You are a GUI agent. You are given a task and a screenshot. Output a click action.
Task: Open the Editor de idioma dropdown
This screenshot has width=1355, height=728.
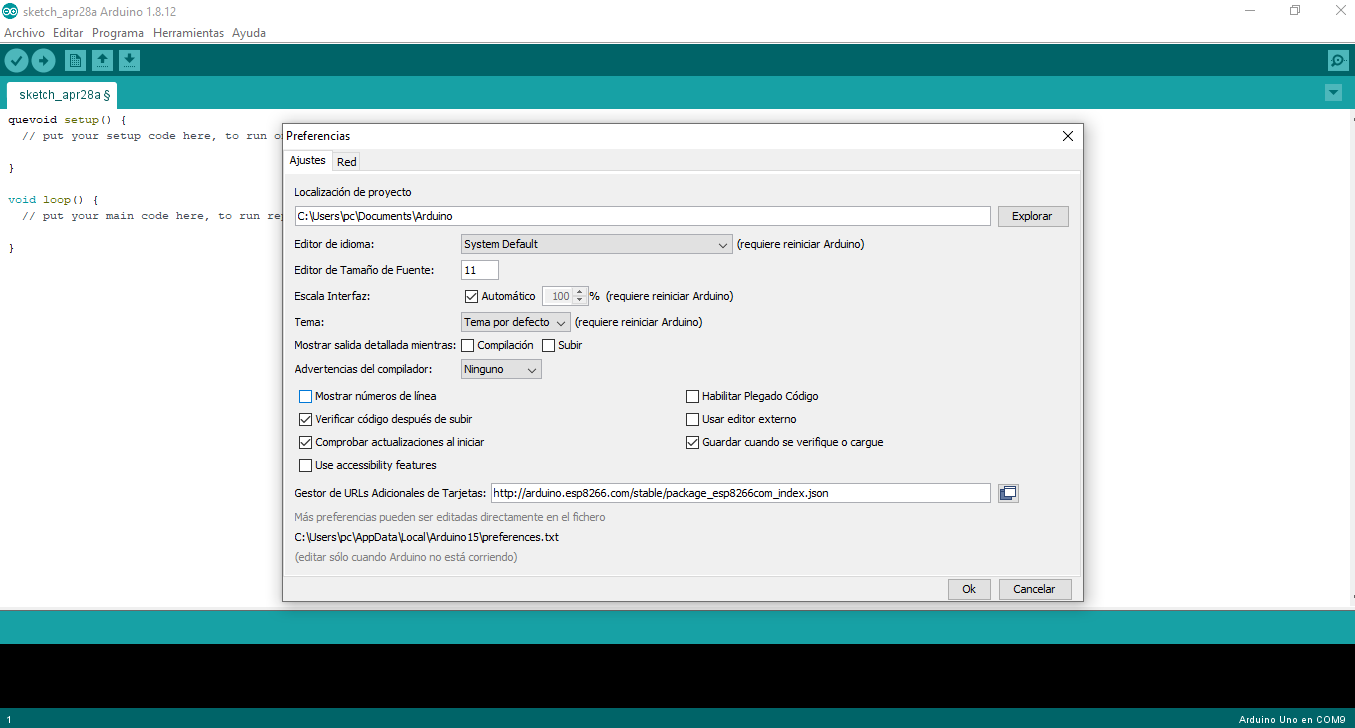596,244
